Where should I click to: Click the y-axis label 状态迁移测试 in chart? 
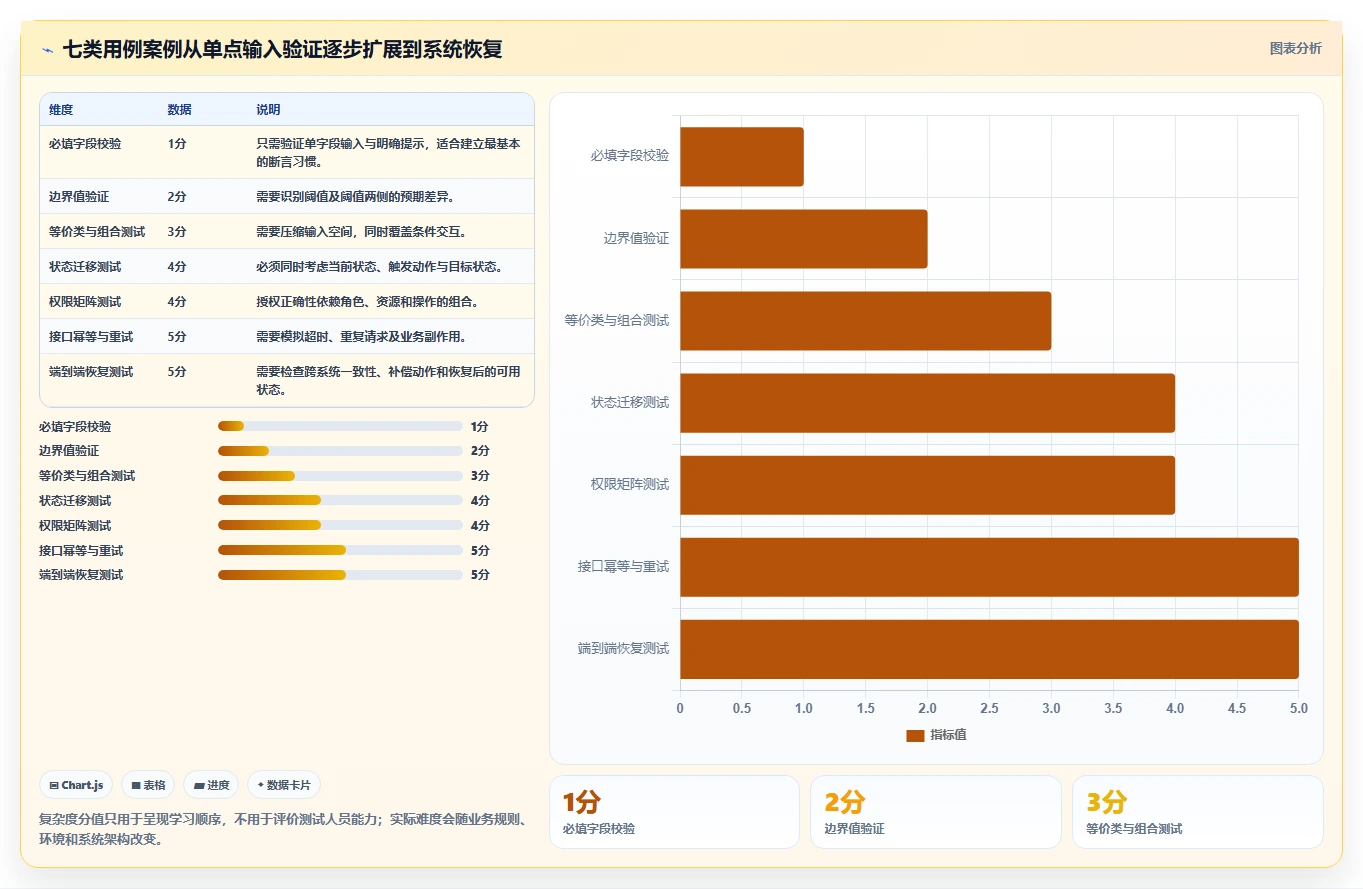(630, 403)
